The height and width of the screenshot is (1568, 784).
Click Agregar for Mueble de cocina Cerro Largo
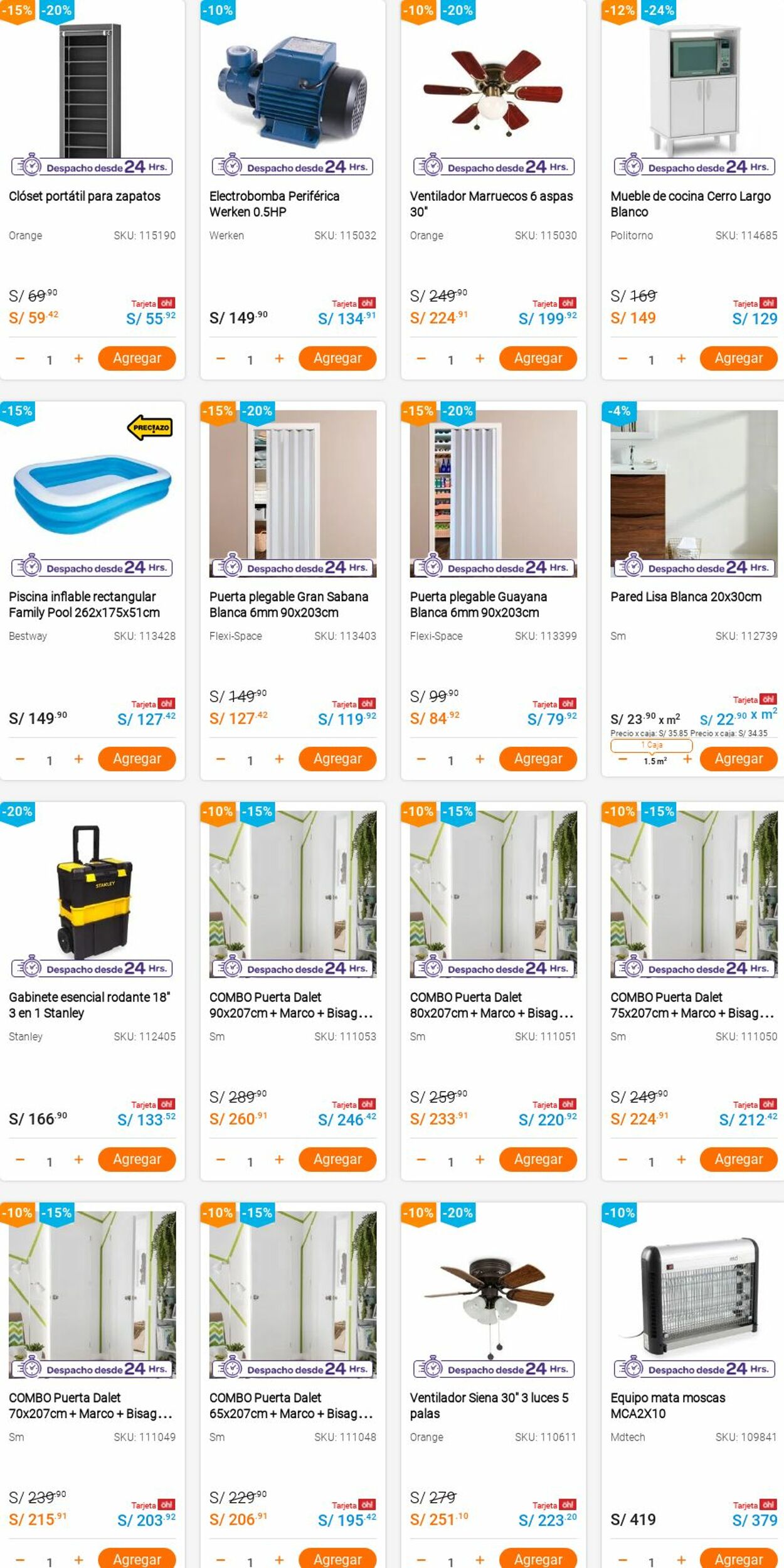pyautogui.click(x=738, y=358)
